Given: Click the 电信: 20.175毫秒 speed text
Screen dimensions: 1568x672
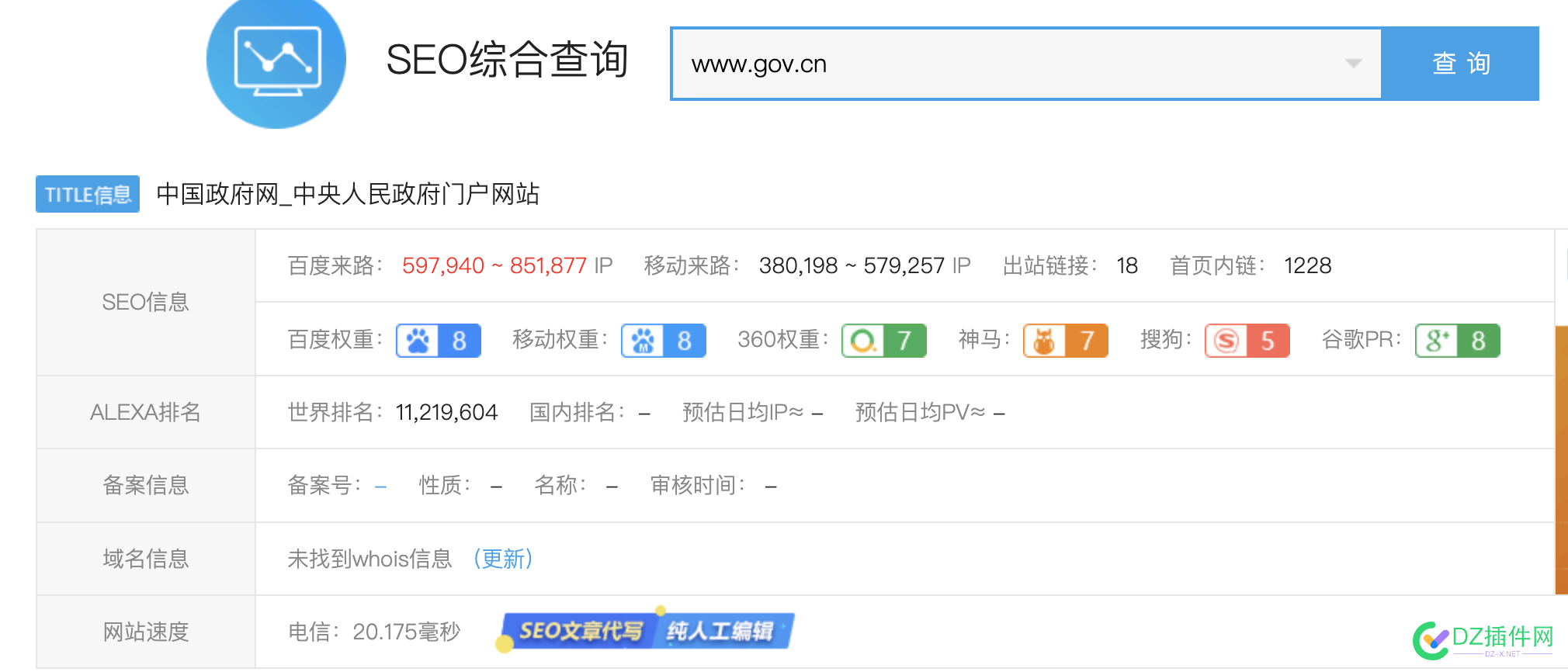Looking at the screenshot, I should pyautogui.click(x=374, y=632).
